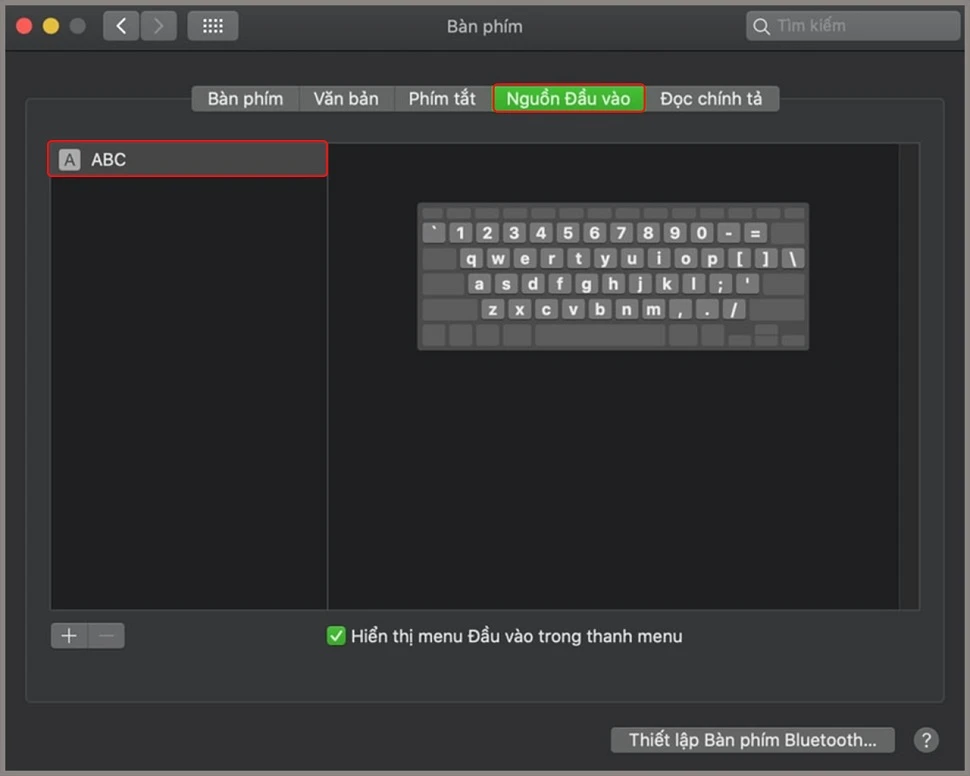The height and width of the screenshot is (776, 970).
Task: Switch to Nguồn Đầu vào tab
Action: (568, 98)
